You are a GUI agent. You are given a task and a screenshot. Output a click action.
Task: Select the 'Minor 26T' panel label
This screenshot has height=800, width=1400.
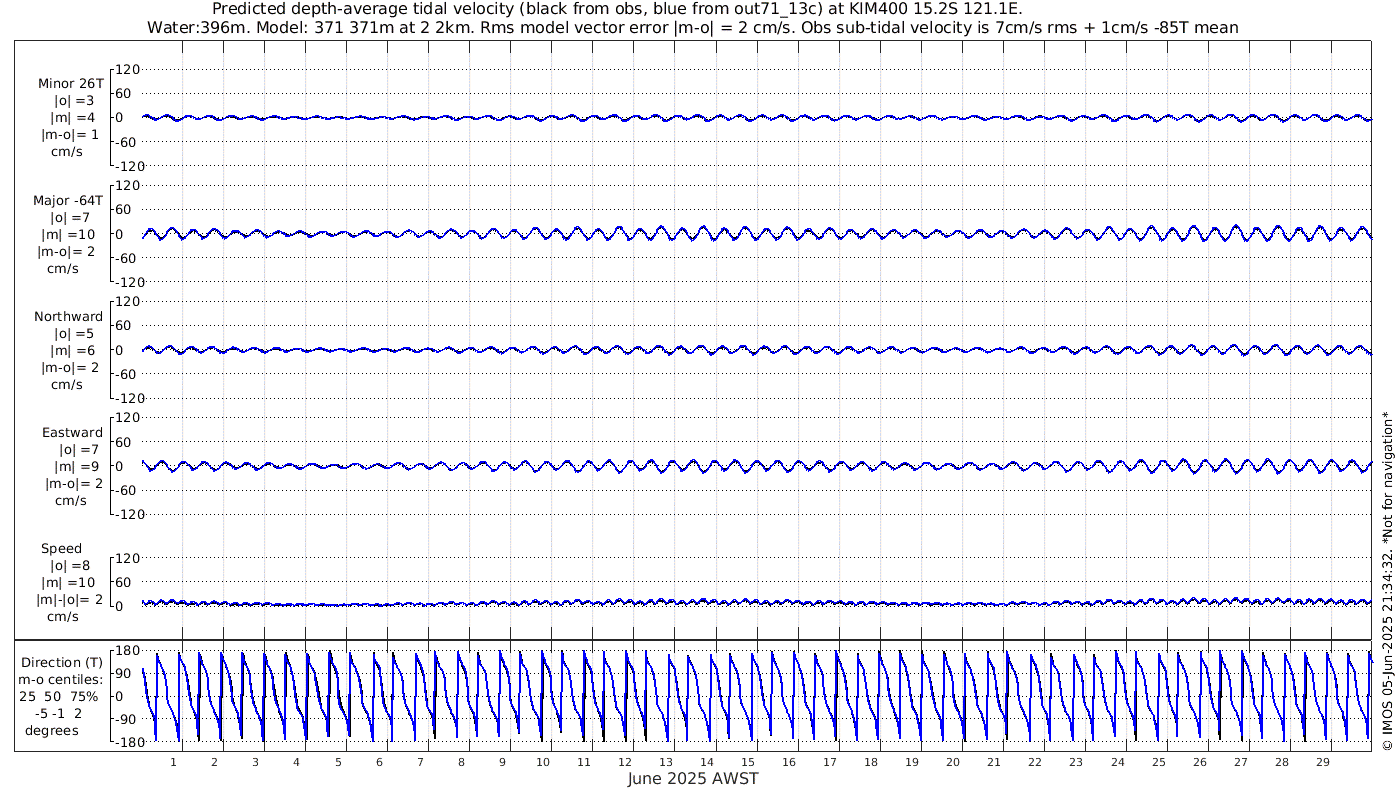[70, 83]
